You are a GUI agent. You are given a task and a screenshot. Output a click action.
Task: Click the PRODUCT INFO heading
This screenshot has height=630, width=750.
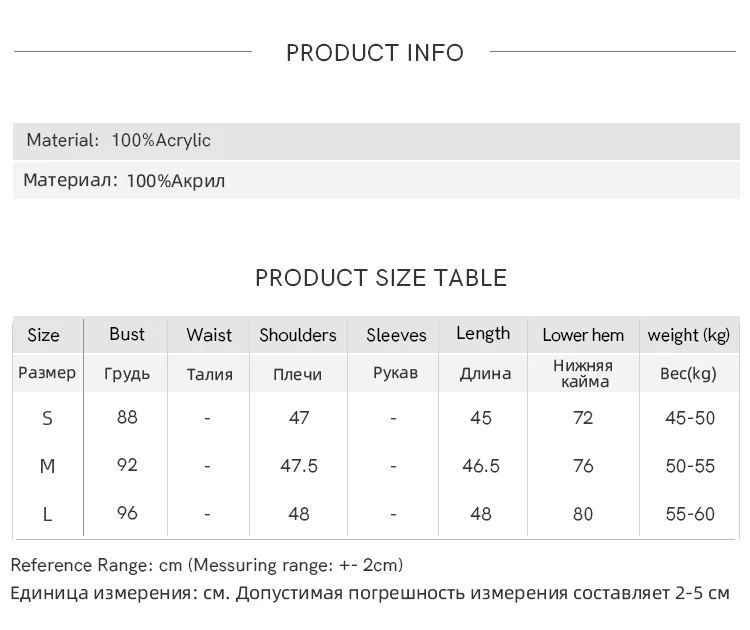tap(375, 53)
